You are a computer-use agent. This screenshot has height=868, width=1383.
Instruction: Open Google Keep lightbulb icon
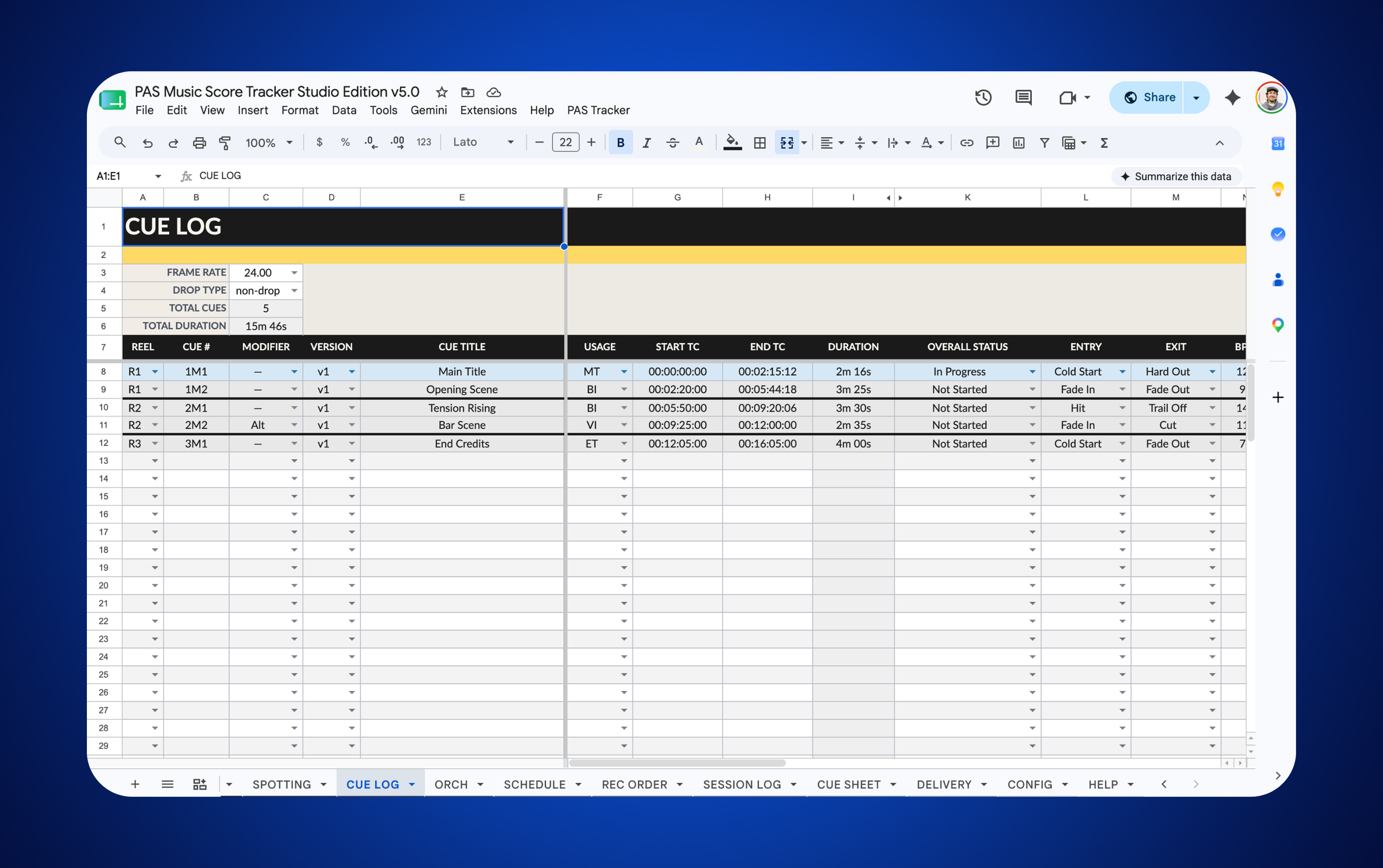pos(1277,189)
